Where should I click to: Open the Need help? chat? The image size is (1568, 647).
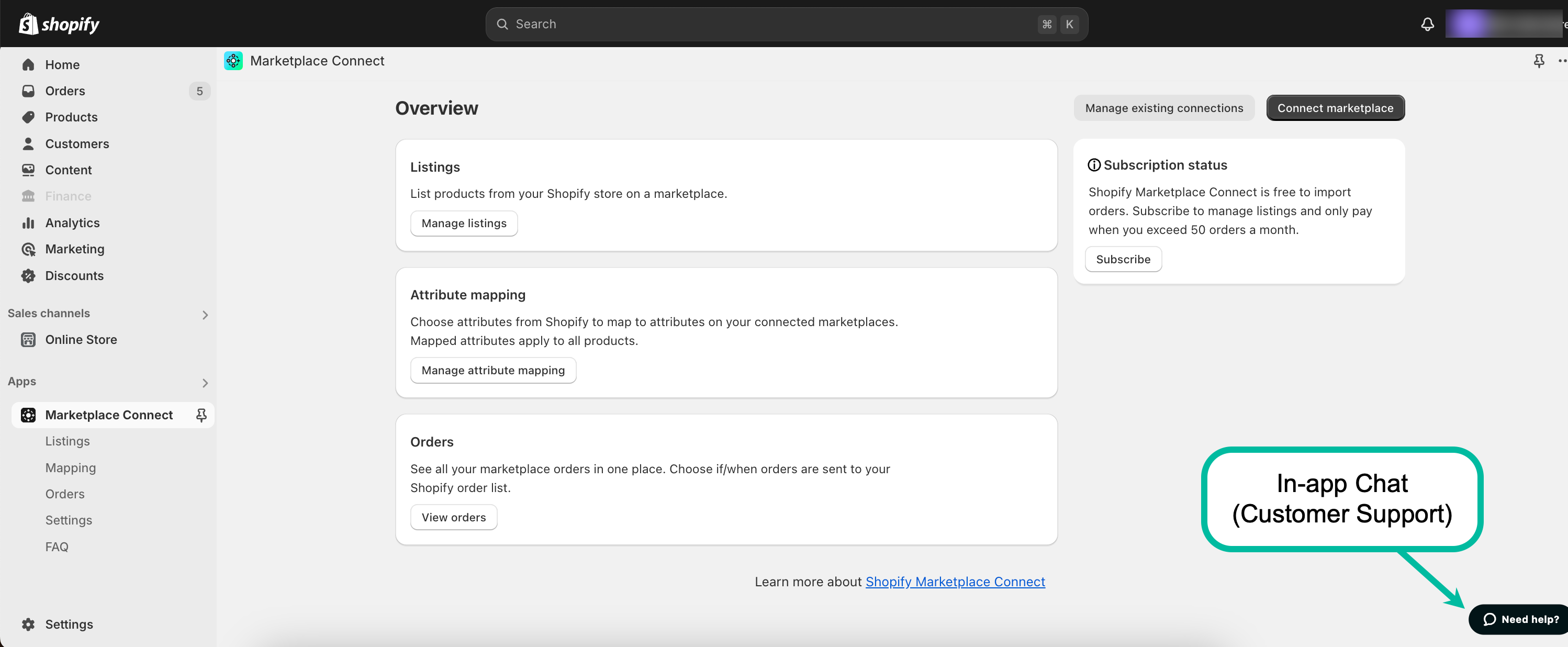1519,620
